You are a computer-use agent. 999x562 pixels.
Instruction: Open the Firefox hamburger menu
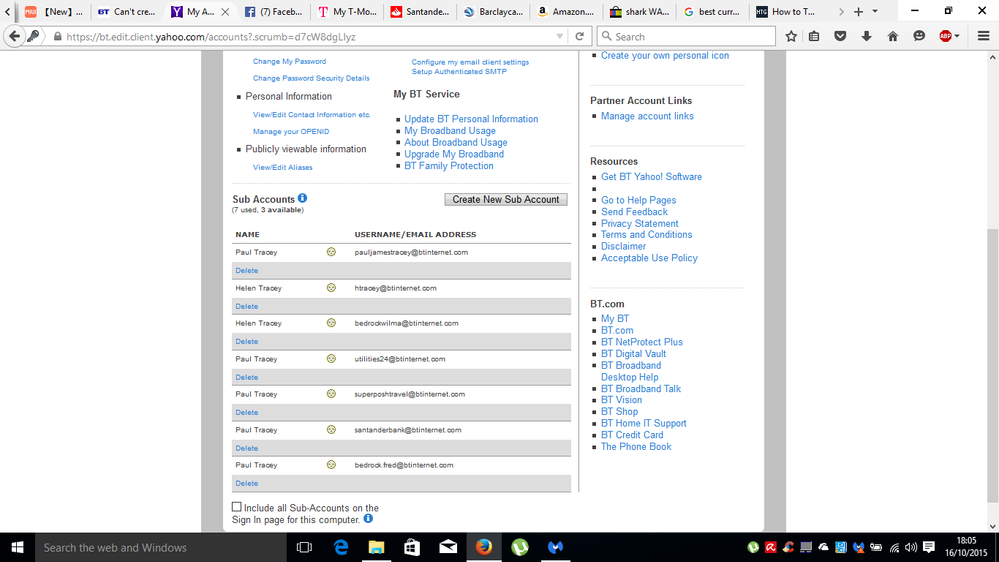pos(983,36)
